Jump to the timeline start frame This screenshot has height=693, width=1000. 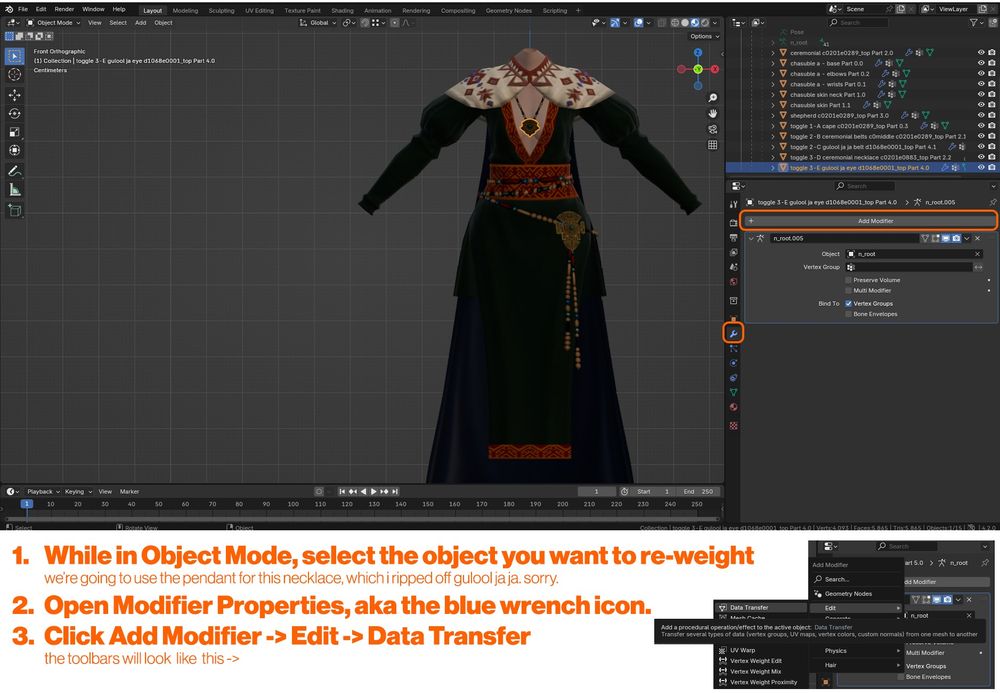342,492
